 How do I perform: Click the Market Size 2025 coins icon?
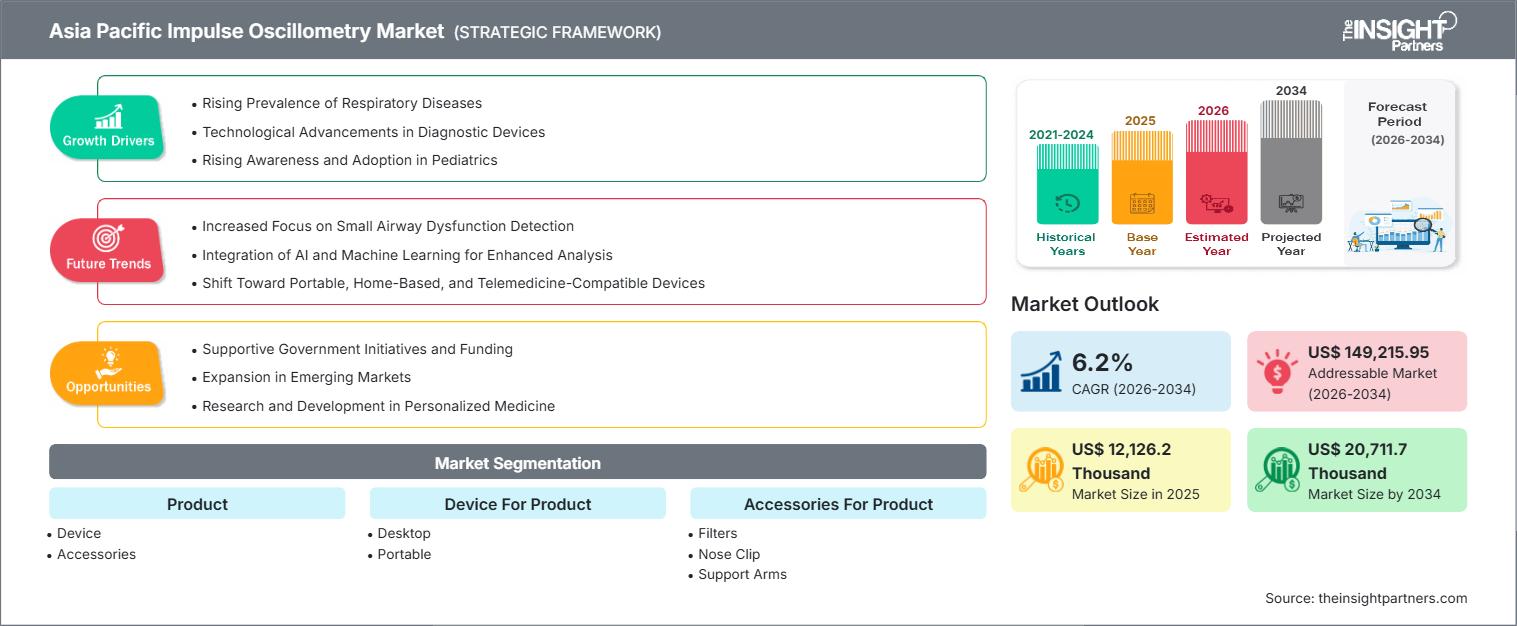tap(1042, 470)
